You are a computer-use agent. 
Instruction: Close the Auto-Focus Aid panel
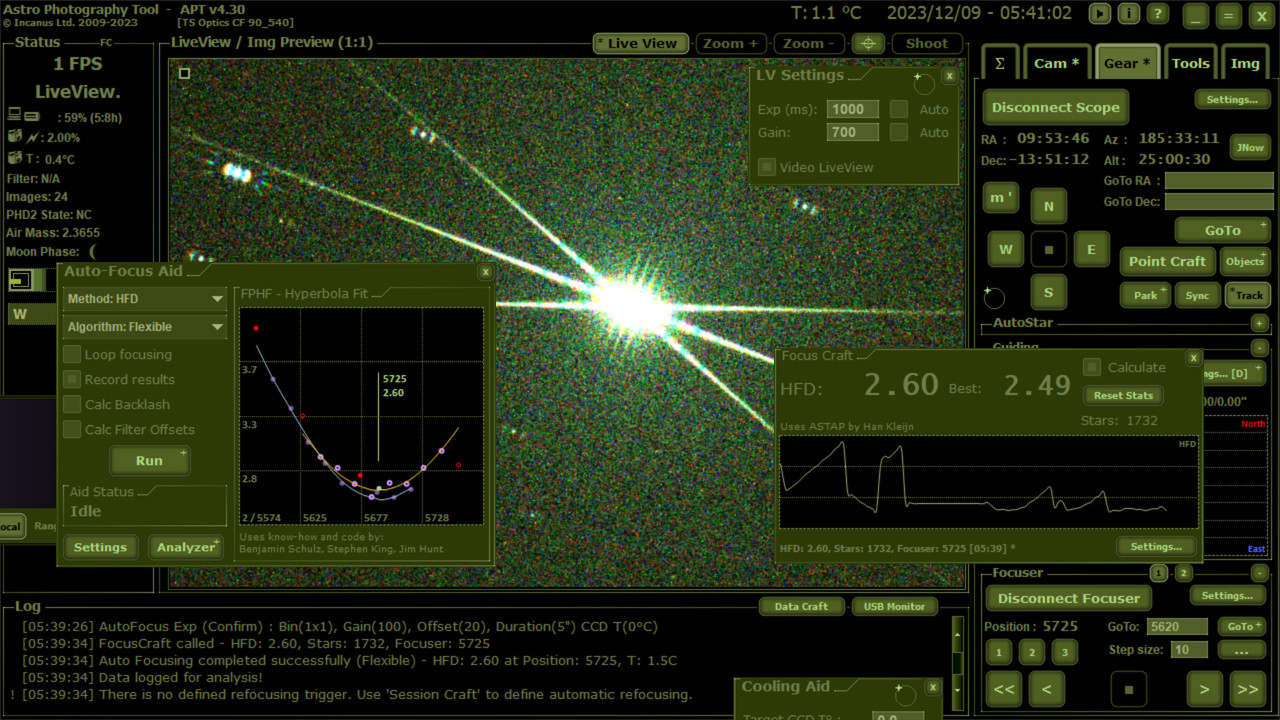(x=485, y=272)
